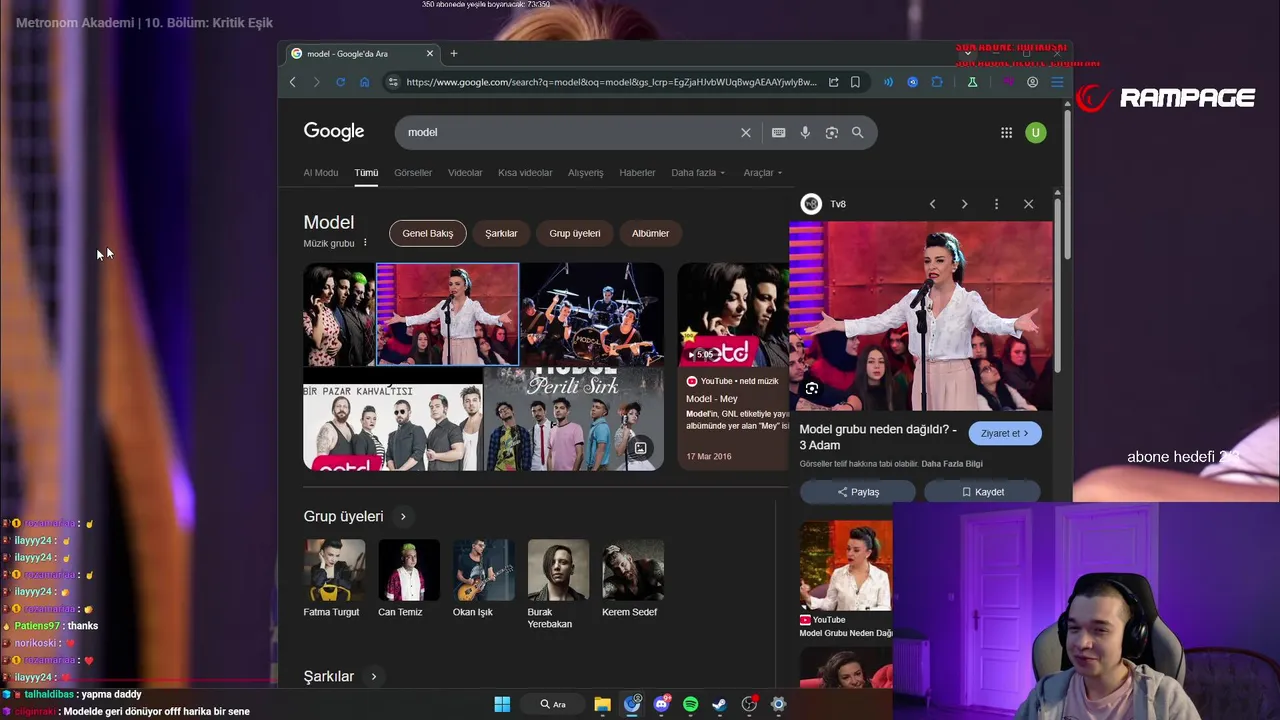The image size is (1280, 720).
Task: Expand the Grup üyeleri section arrow
Action: pos(403,517)
